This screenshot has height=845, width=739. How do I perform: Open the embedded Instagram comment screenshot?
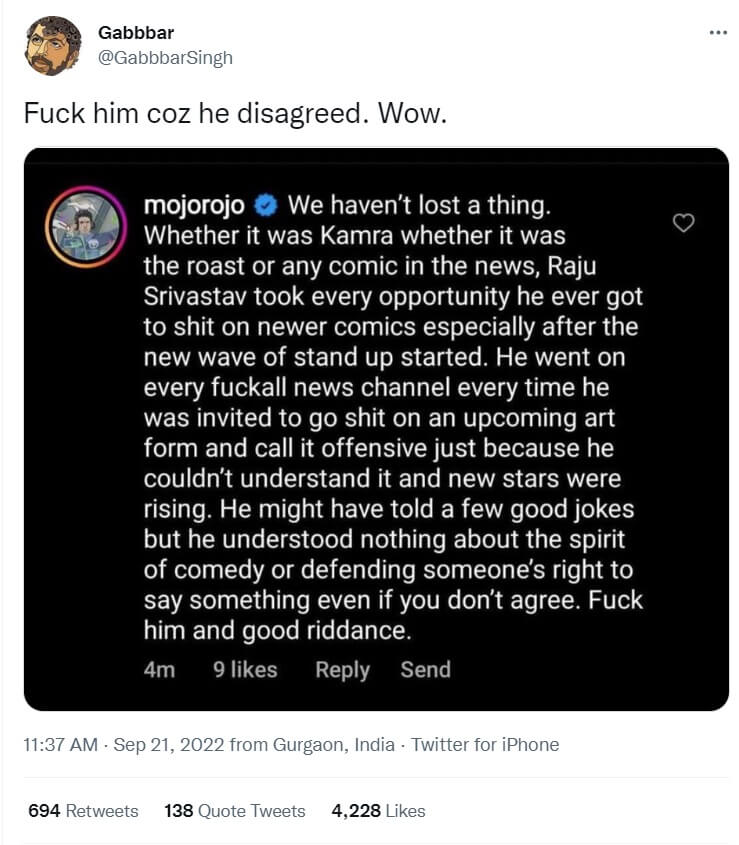[376, 430]
